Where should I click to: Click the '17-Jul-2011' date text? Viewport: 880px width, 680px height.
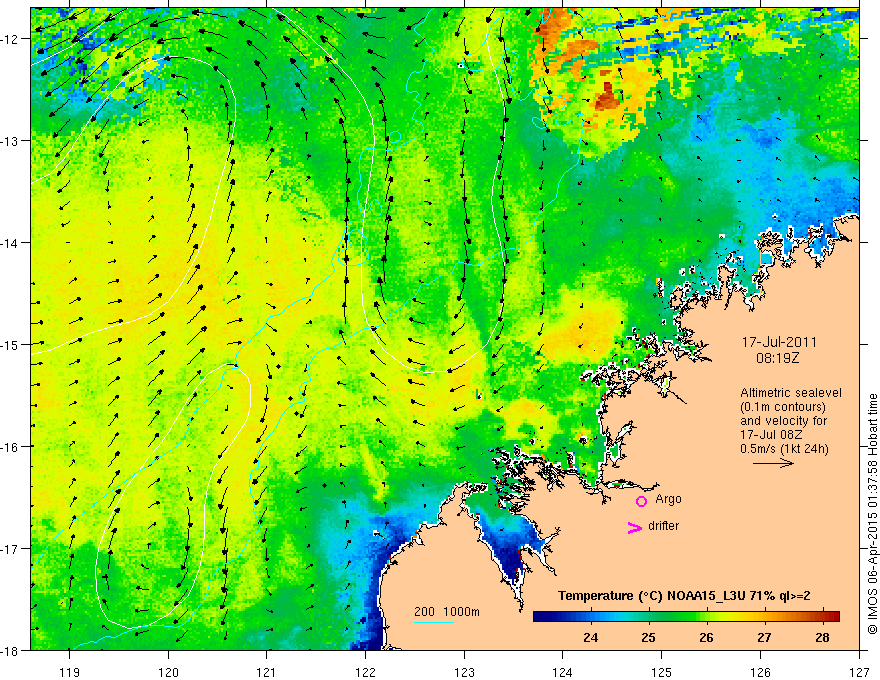pyautogui.click(x=779, y=342)
